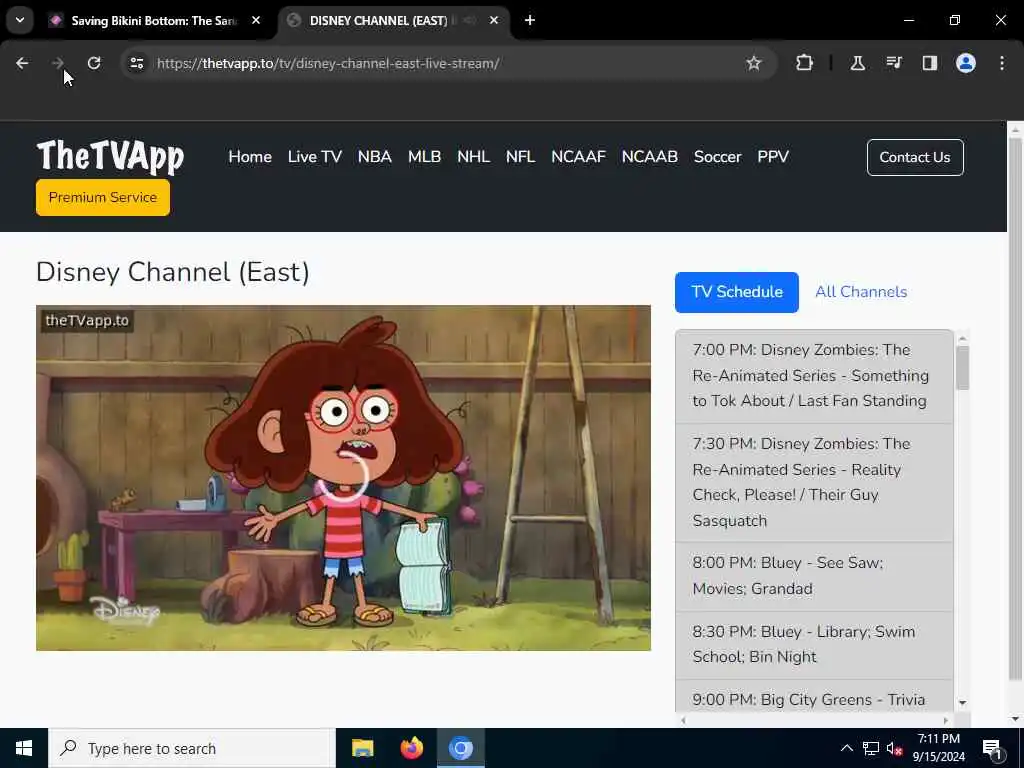Click the forward navigation arrow
This screenshot has width=1024, height=768.
point(57,63)
